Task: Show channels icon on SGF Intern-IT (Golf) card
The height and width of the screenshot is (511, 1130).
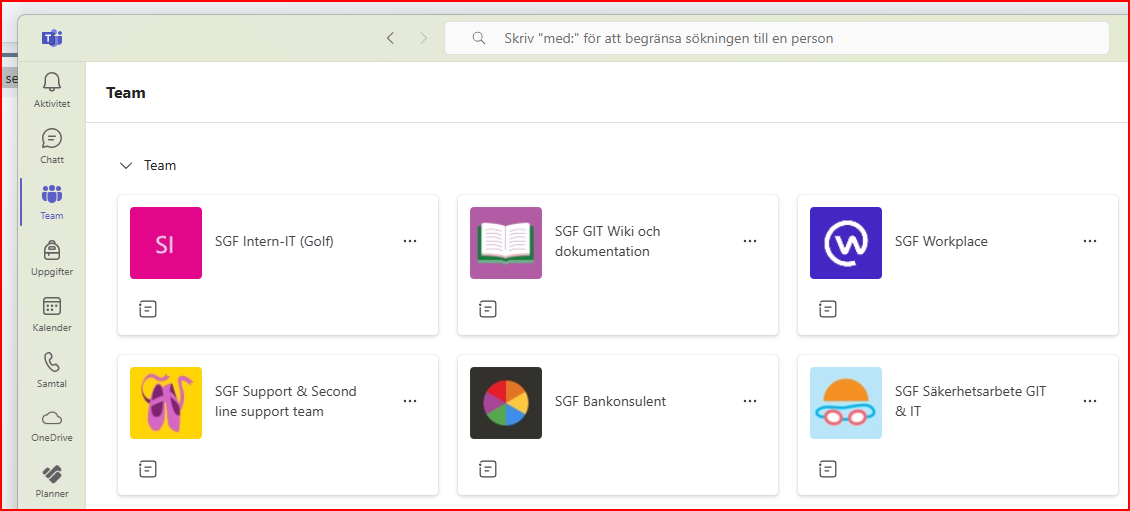Action: (x=148, y=309)
